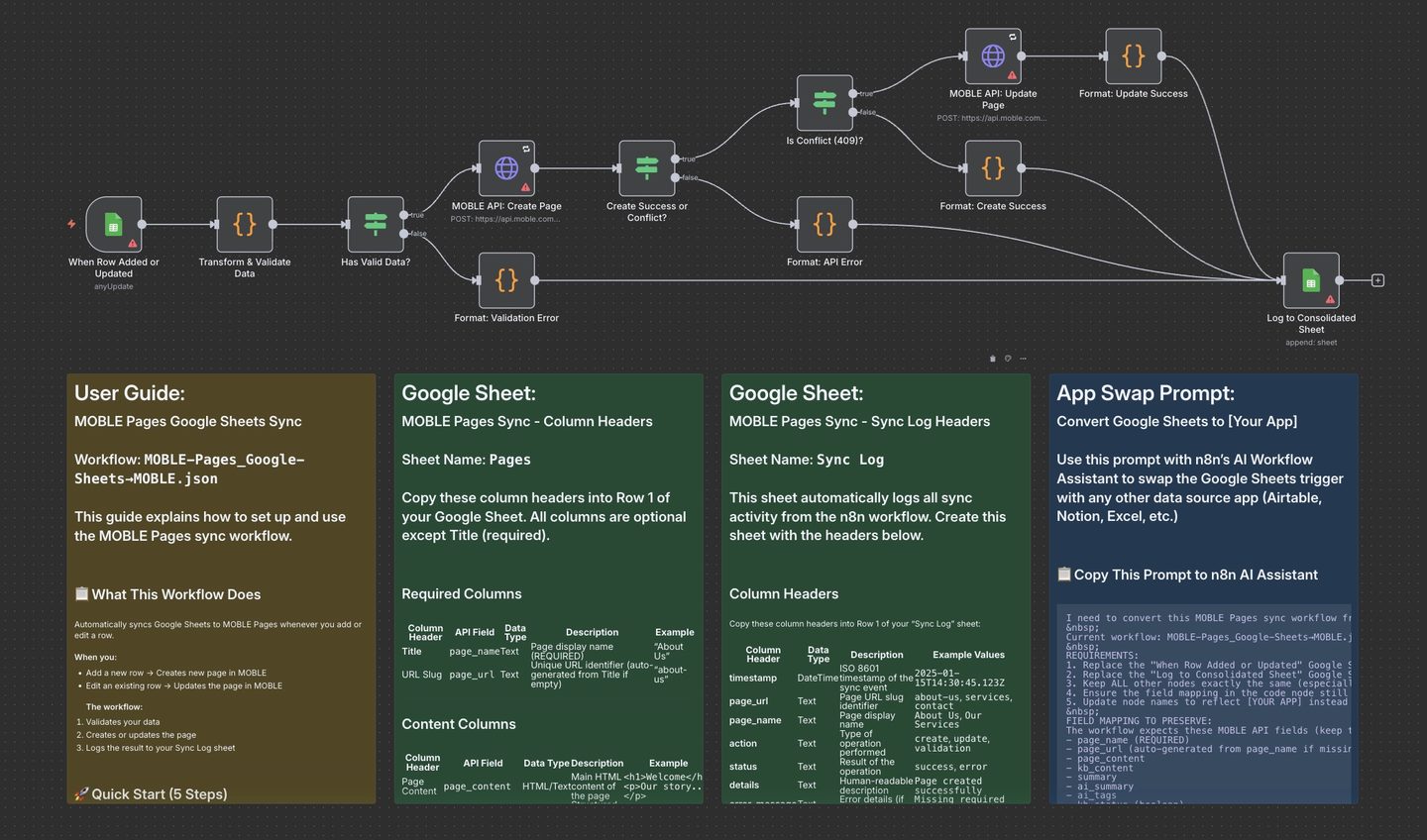Click the Format: Update Success code node
1427x840 pixels.
coord(1133,56)
